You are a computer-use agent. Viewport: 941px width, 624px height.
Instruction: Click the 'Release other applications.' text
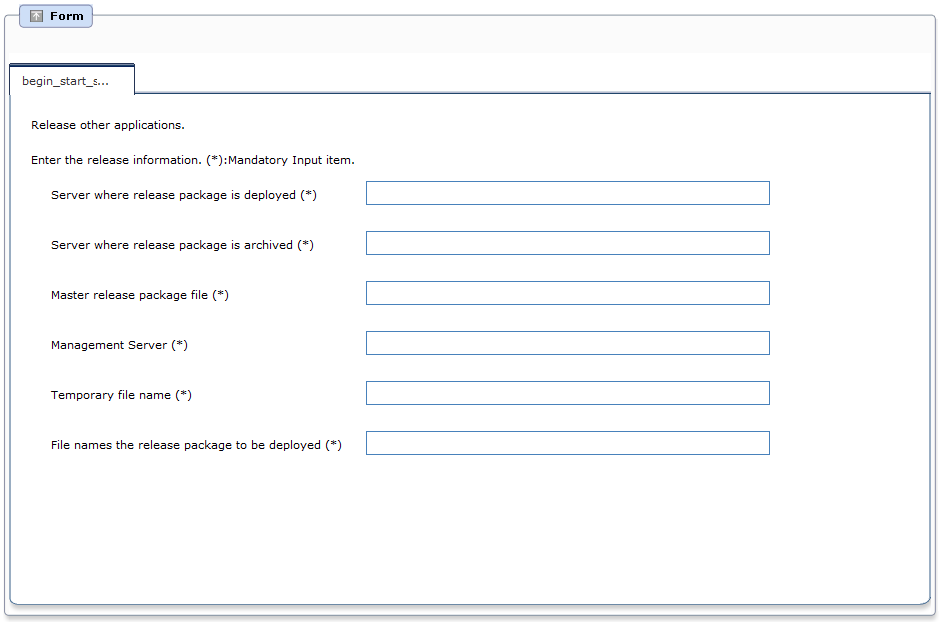click(108, 125)
